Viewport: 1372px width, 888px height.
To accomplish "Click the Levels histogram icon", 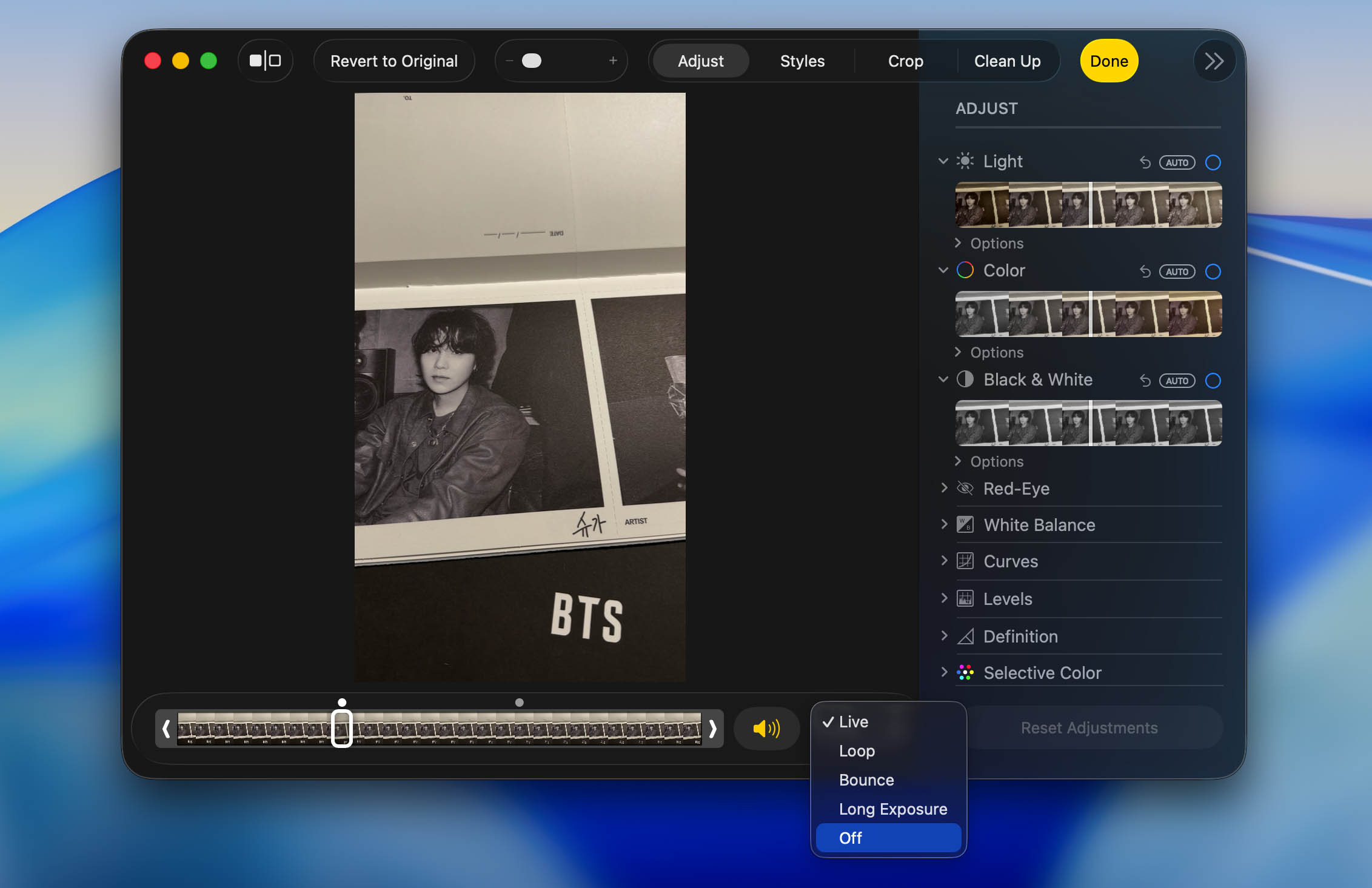I will [x=965, y=598].
